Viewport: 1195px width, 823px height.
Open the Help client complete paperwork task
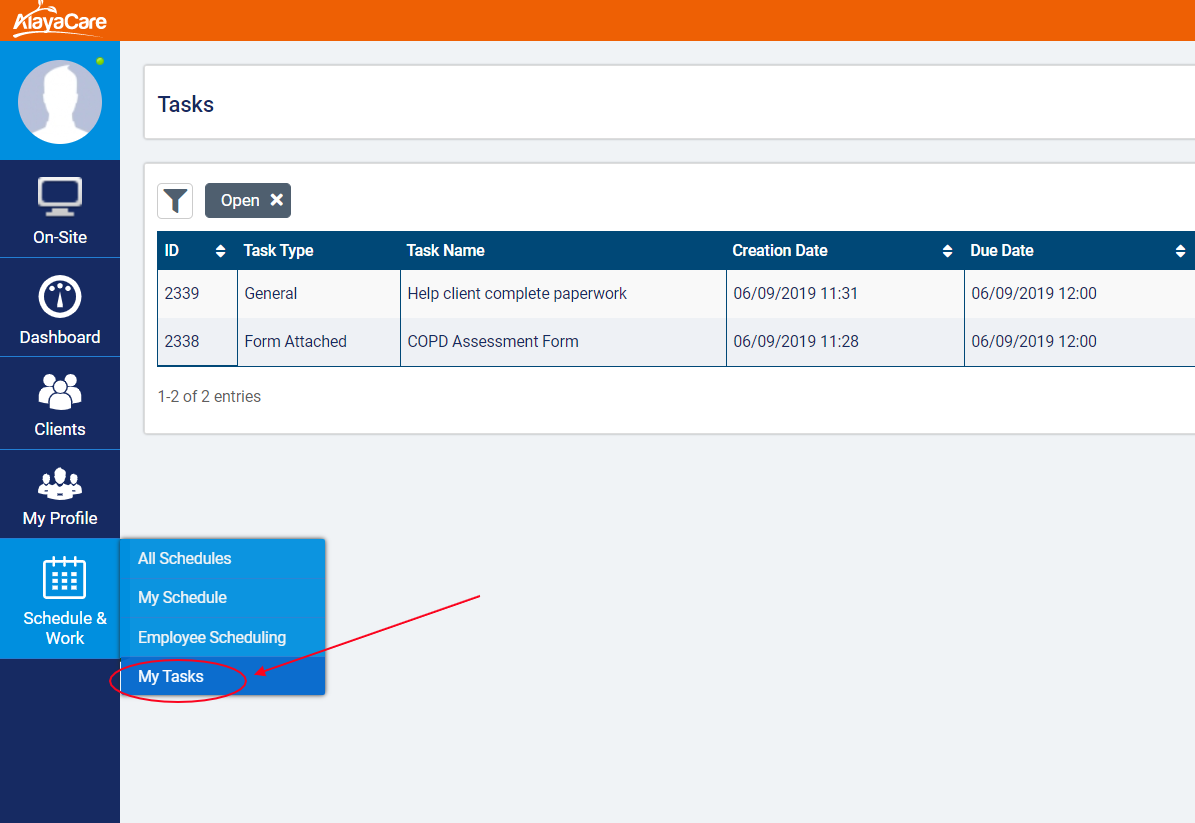(x=517, y=294)
